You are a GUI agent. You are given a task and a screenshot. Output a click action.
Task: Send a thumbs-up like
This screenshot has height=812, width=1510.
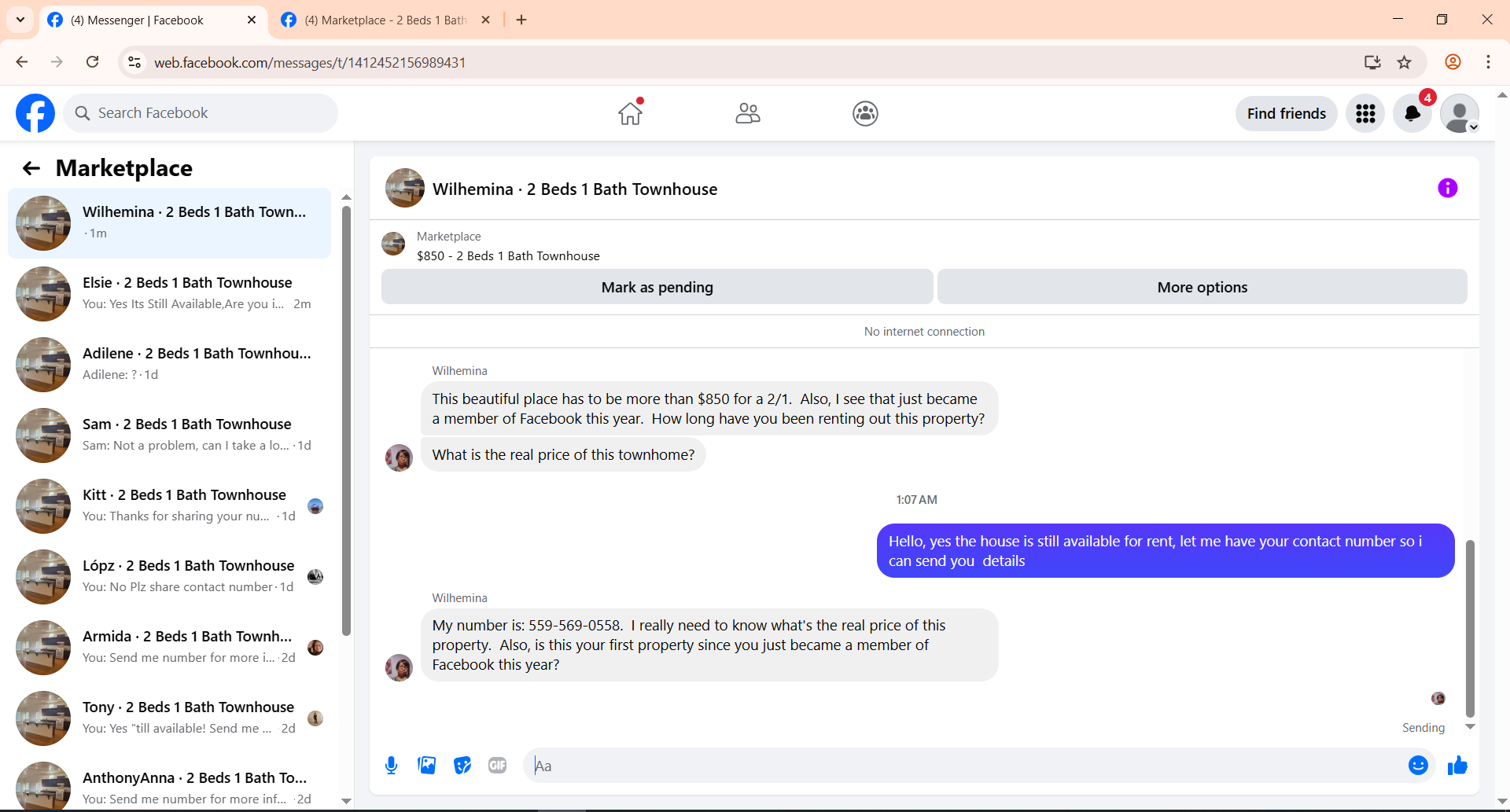(x=1457, y=765)
